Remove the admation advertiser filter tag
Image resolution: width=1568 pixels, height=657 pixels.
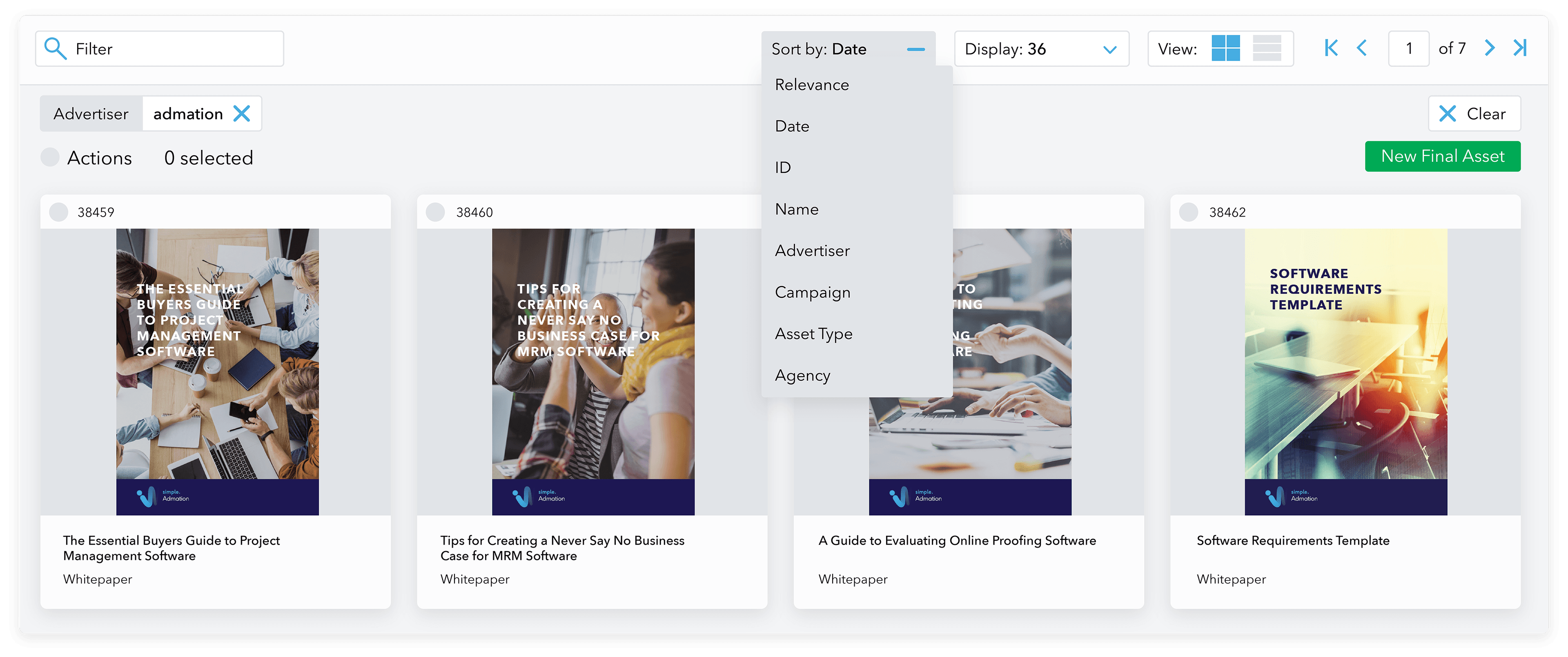242,114
